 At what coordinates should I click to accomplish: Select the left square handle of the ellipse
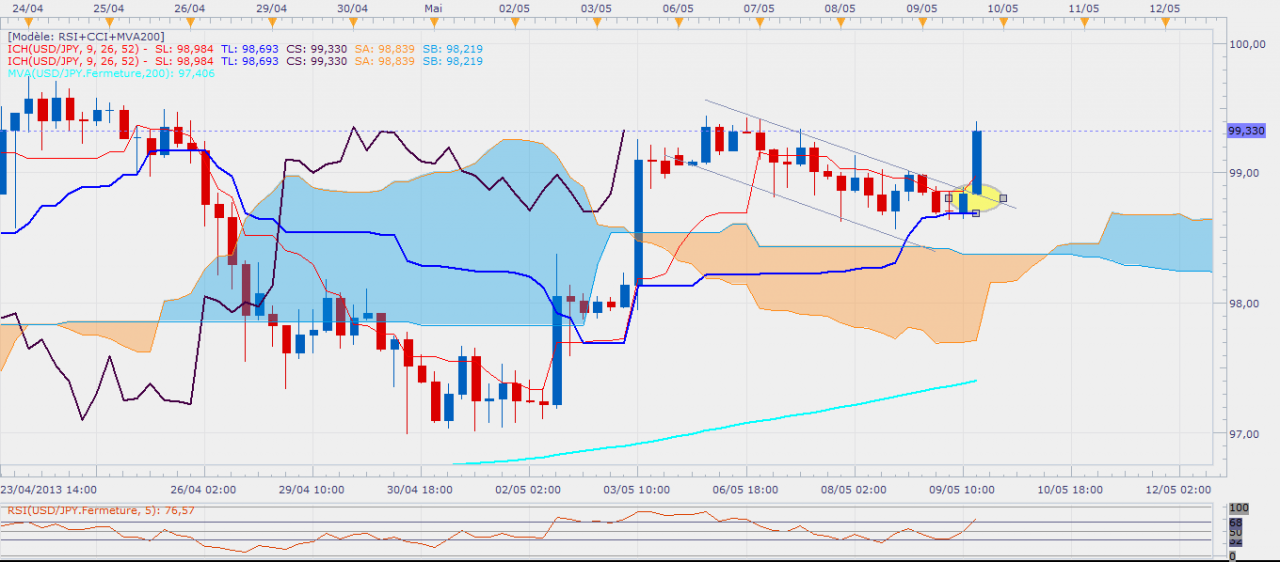pyautogui.click(x=948, y=198)
